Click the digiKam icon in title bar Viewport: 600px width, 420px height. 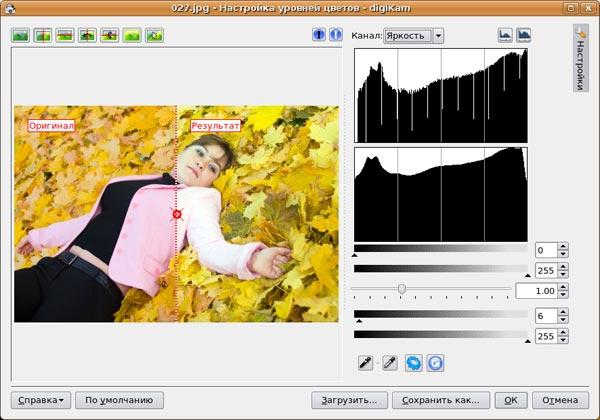10,8
